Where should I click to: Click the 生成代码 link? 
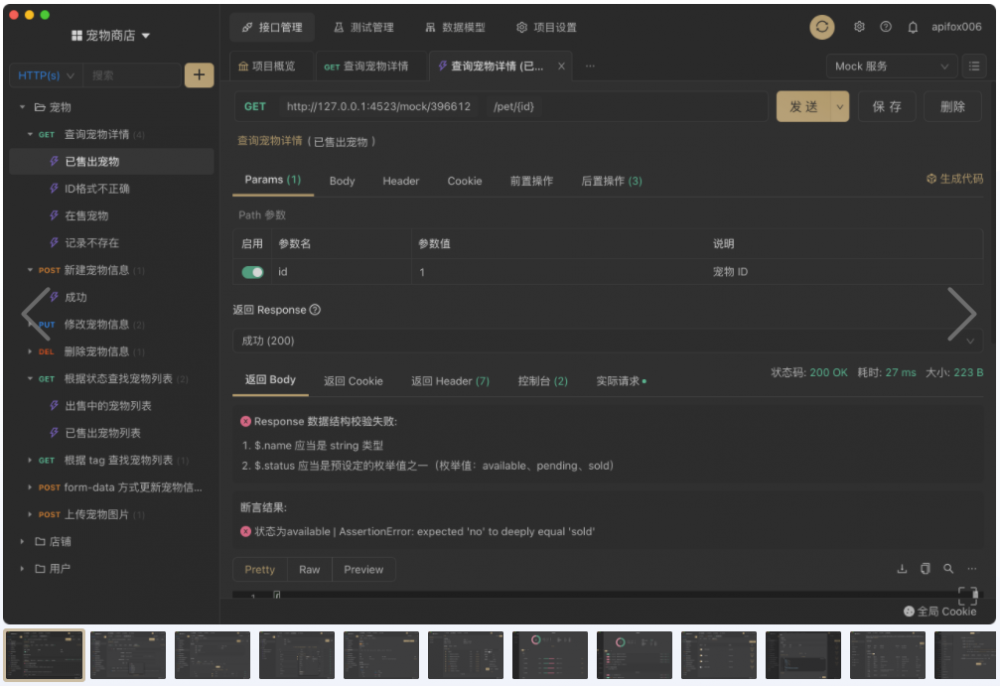(x=954, y=179)
